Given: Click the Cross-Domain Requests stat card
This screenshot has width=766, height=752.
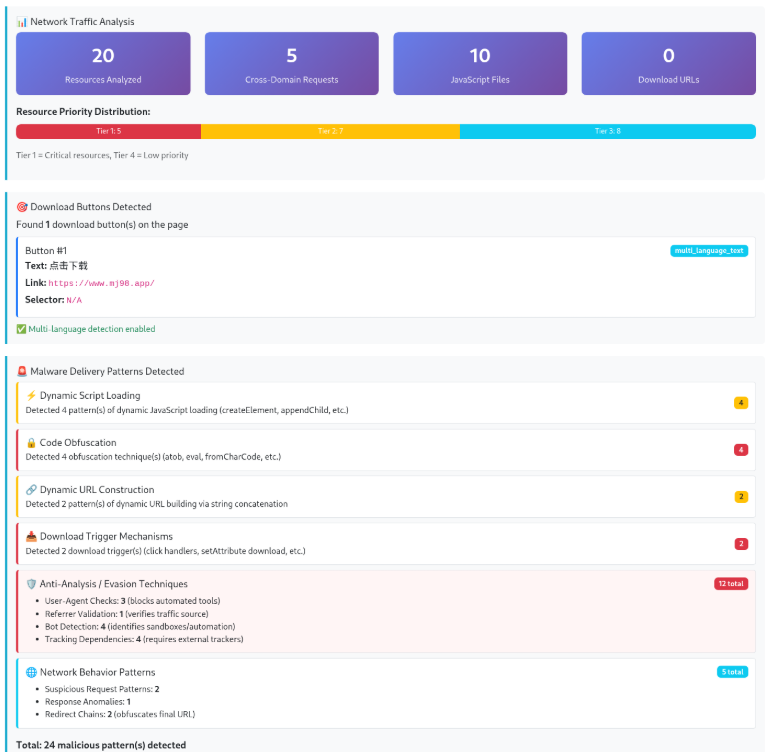Looking at the screenshot, I should (x=291, y=64).
